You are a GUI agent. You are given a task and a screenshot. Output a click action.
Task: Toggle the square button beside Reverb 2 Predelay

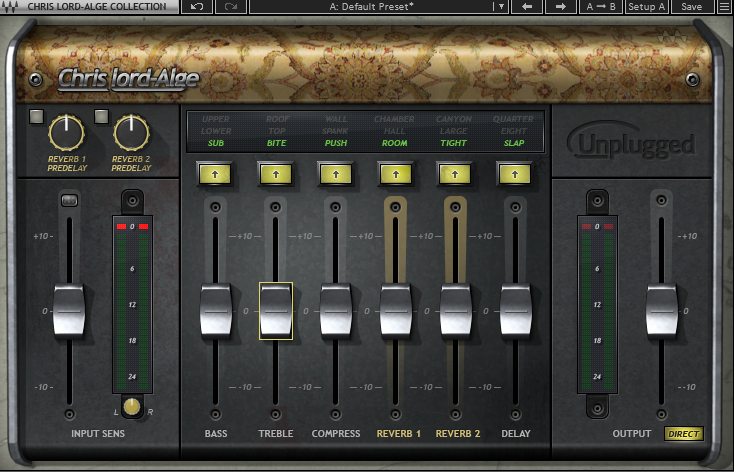click(101, 117)
